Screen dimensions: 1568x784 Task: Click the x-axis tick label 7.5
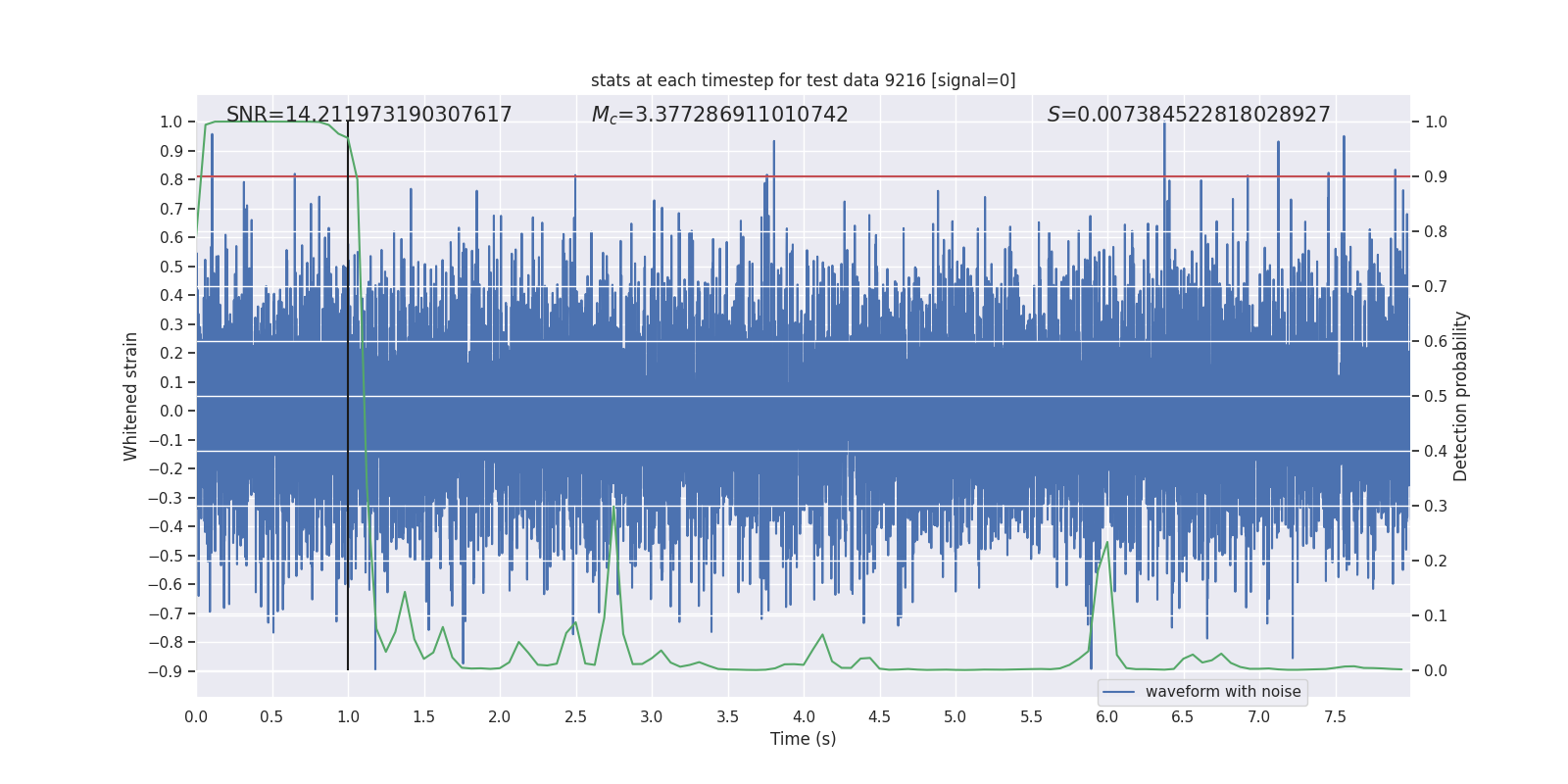pyautogui.click(x=1335, y=717)
